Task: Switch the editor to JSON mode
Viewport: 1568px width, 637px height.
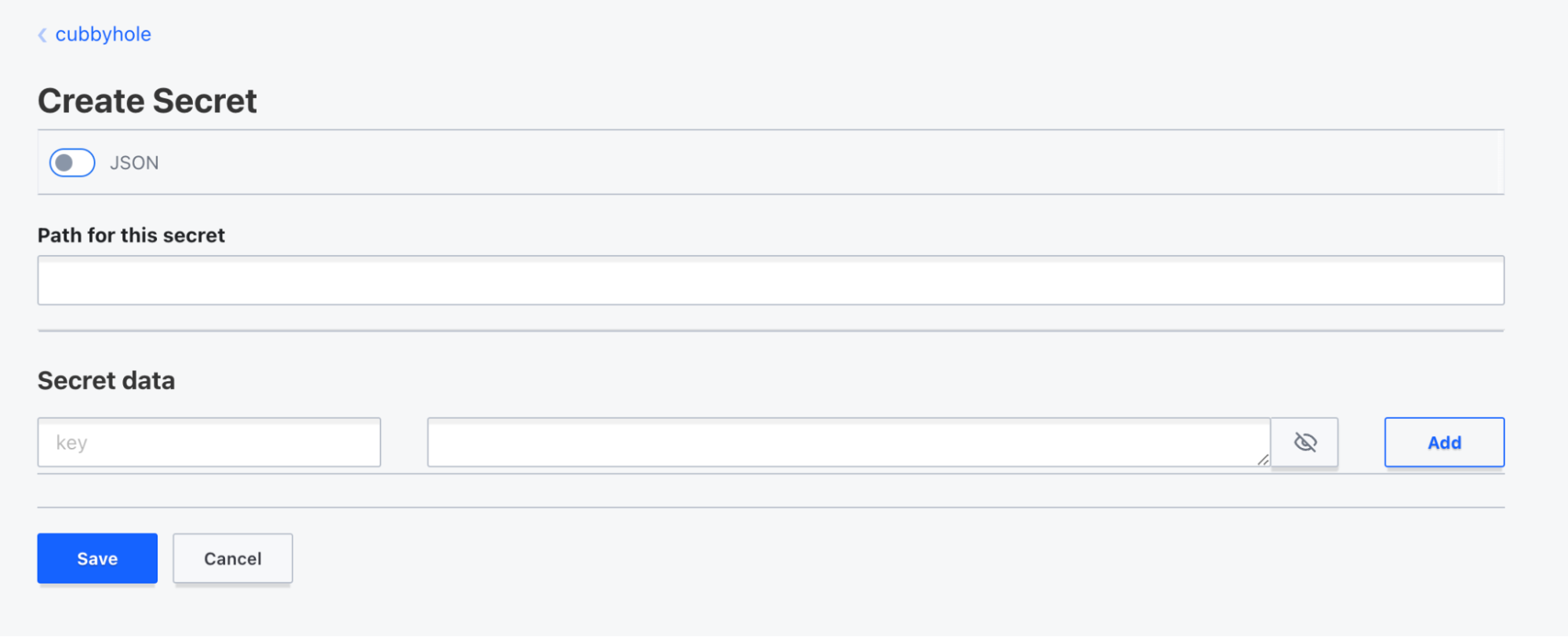Action: (72, 162)
